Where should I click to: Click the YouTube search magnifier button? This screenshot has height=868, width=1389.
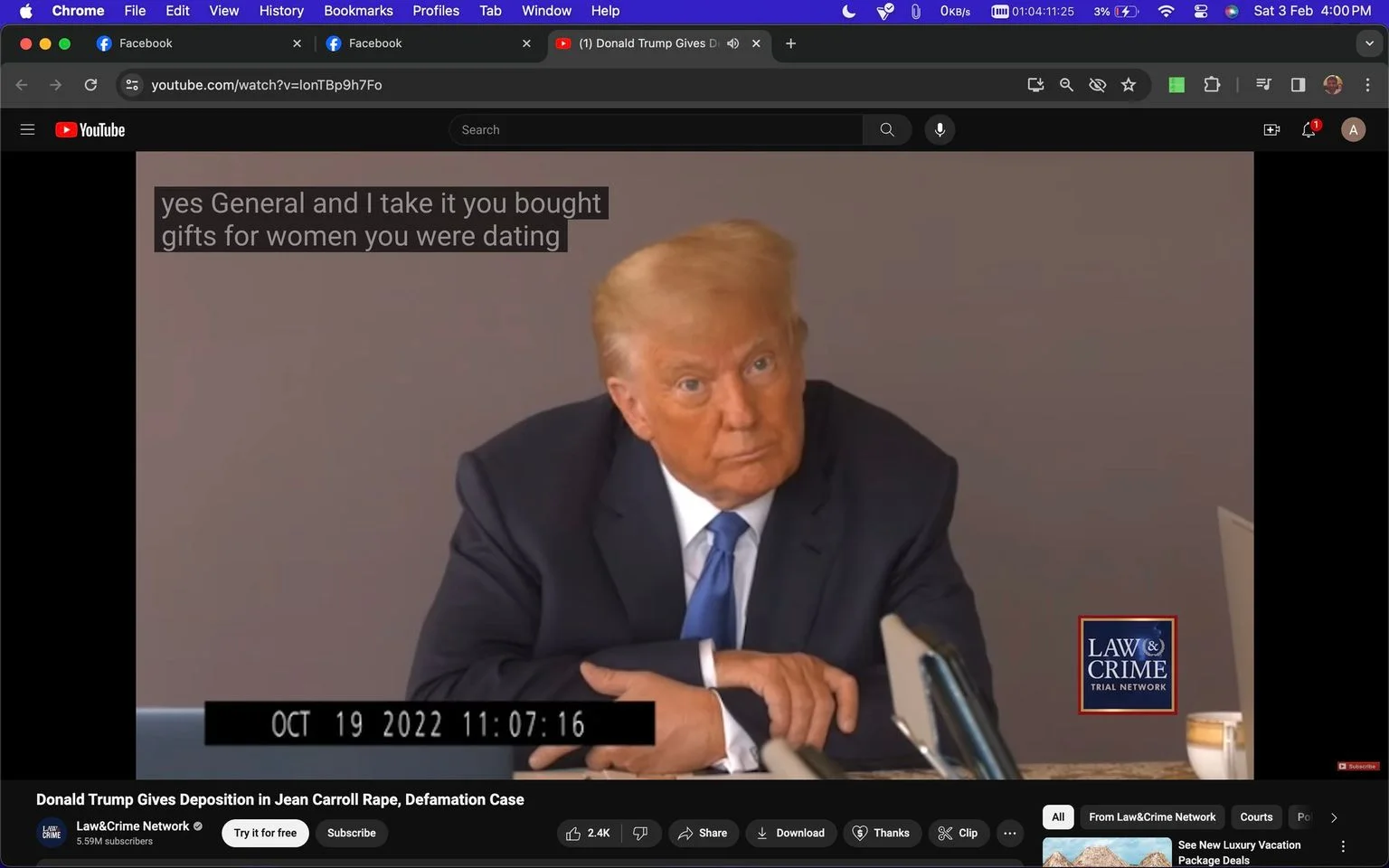click(x=887, y=129)
